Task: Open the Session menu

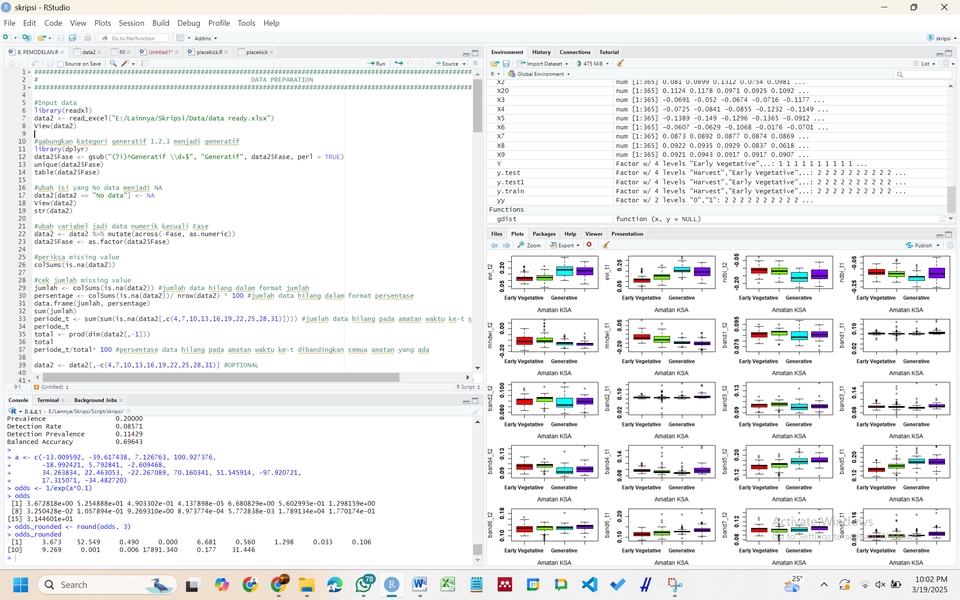Action: (131, 23)
